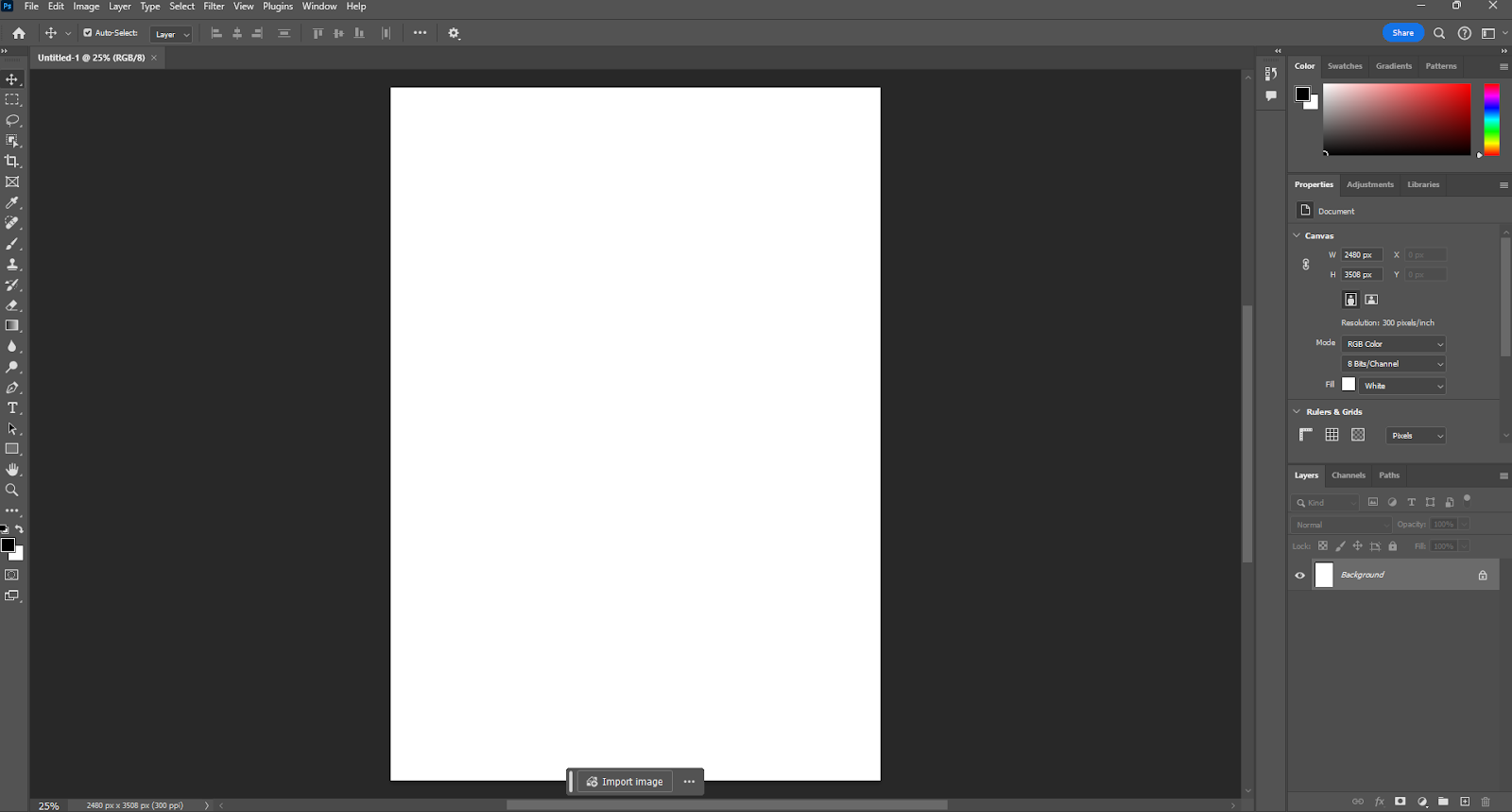Toggle the canvas width-height link icon
This screenshot has width=1512, height=812.
pos(1306,265)
